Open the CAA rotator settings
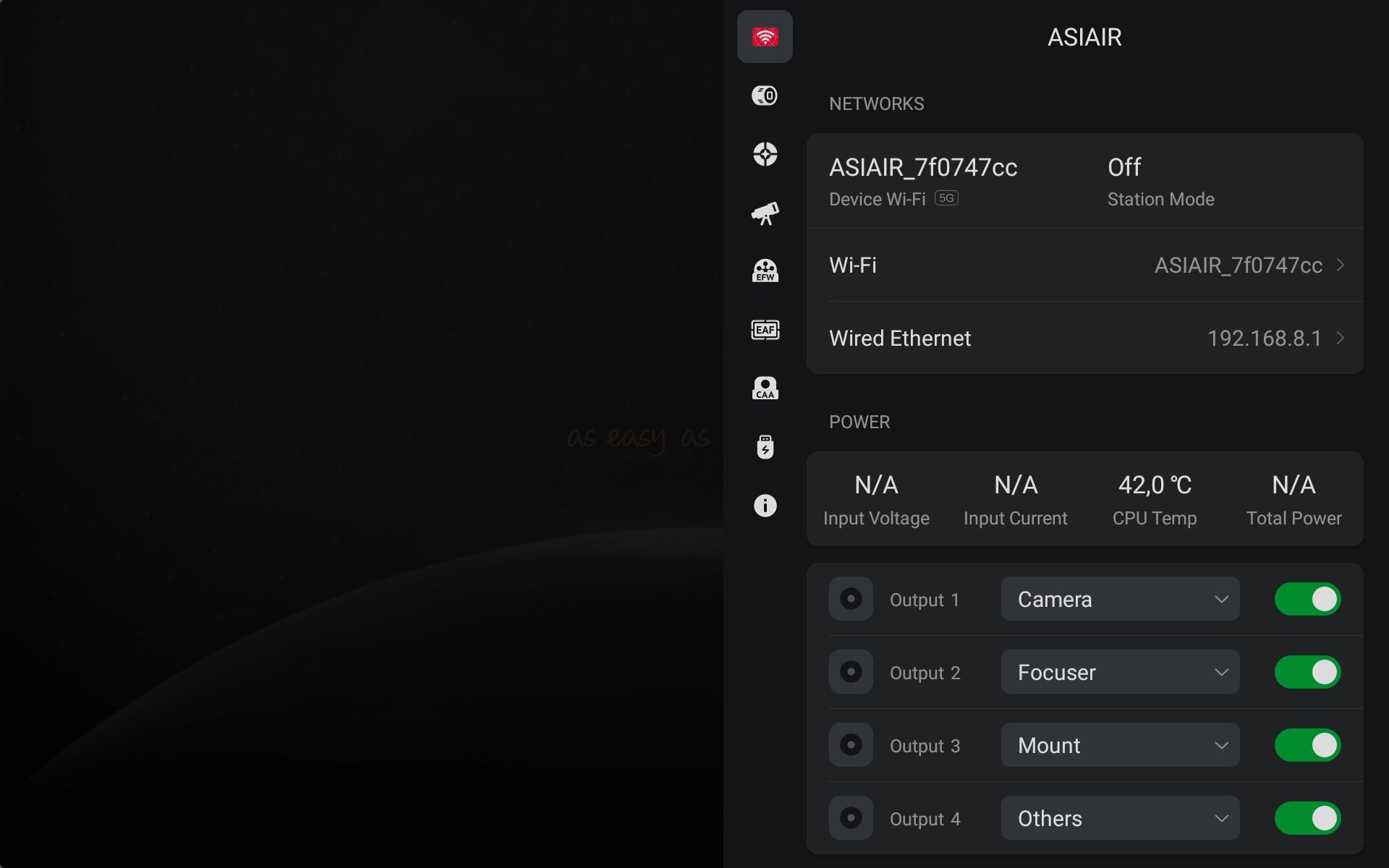1389x868 pixels. tap(765, 388)
